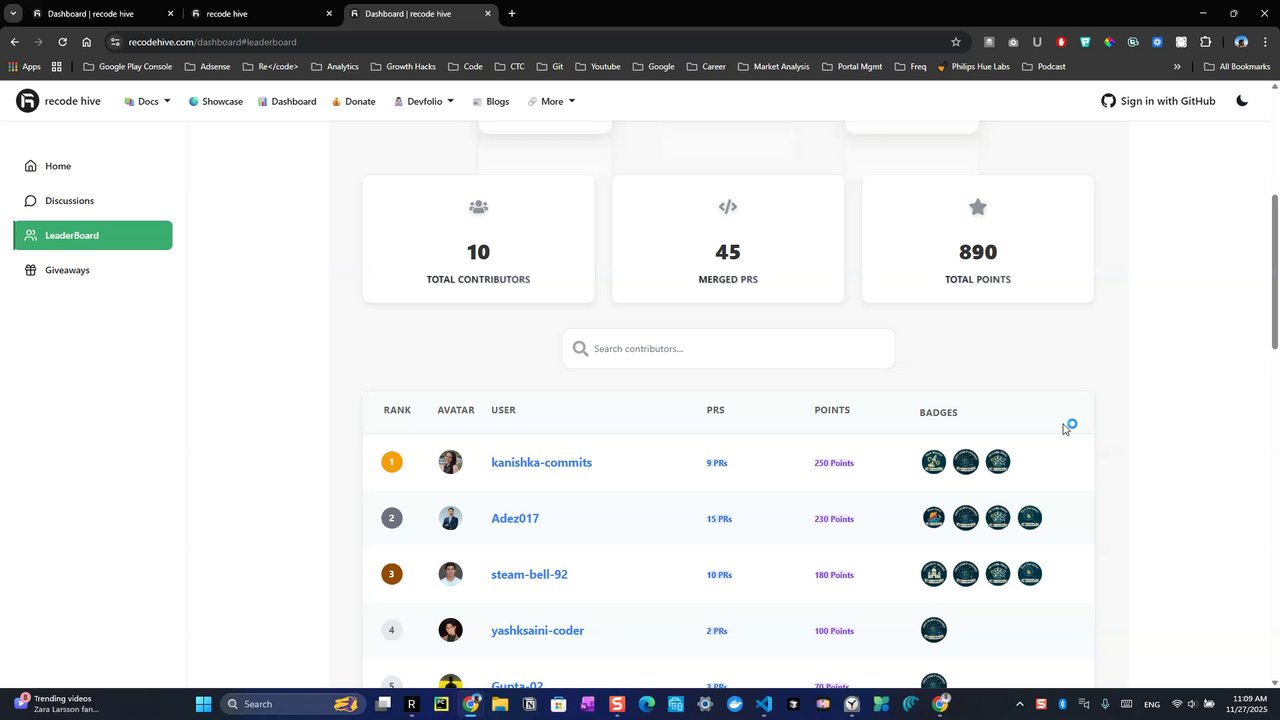Click the camera extension icon in toolbar
This screenshot has height=720, width=1280.
click(1013, 42)
